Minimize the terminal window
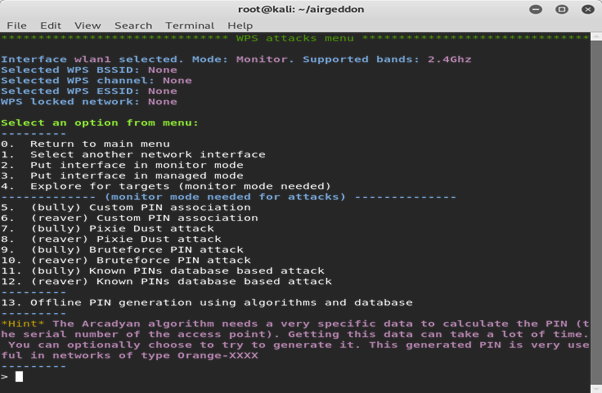Viewport: 602px width, 393px height. click(536, 9)
